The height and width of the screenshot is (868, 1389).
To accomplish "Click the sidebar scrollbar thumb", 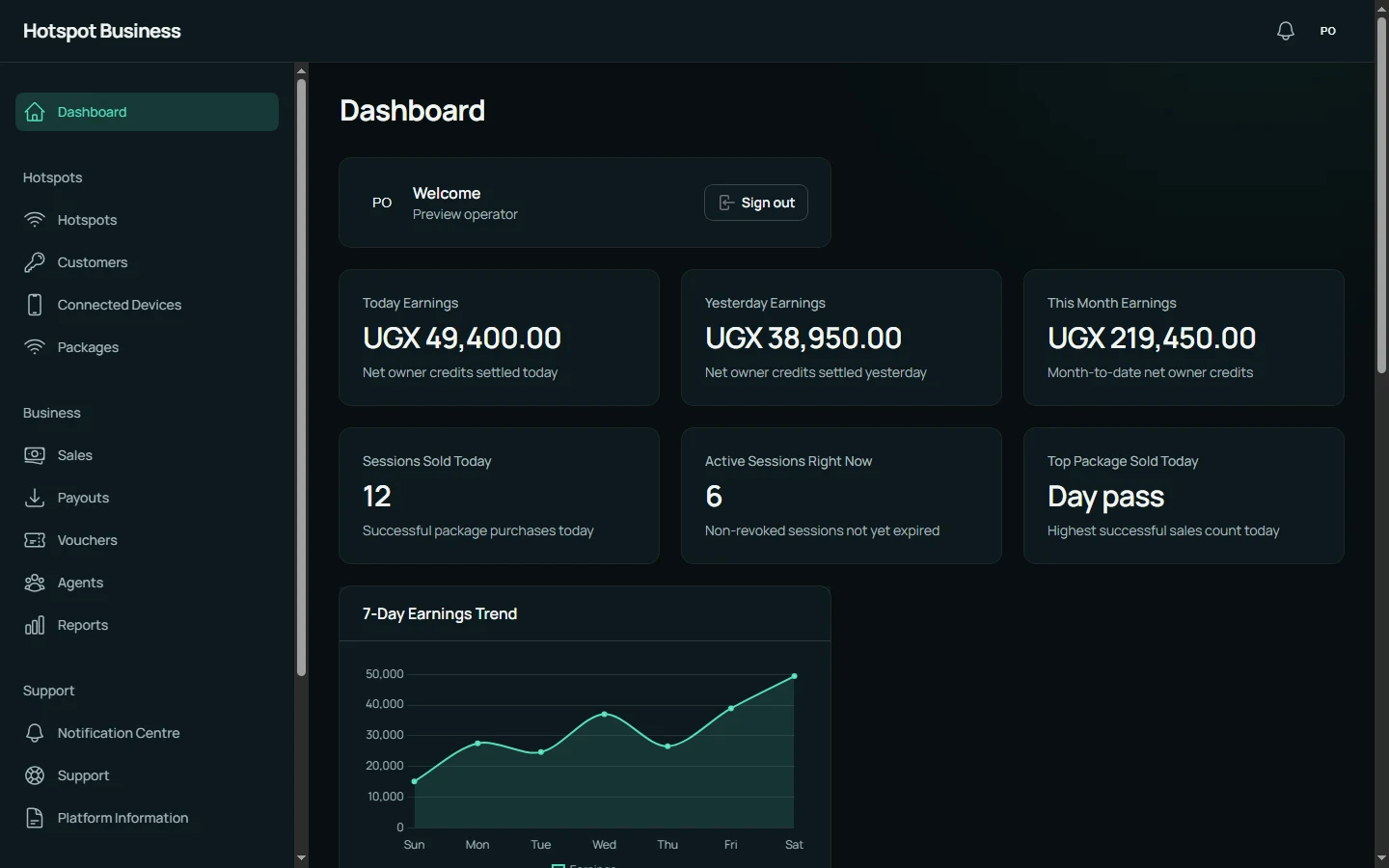I will tap(301, 377).
